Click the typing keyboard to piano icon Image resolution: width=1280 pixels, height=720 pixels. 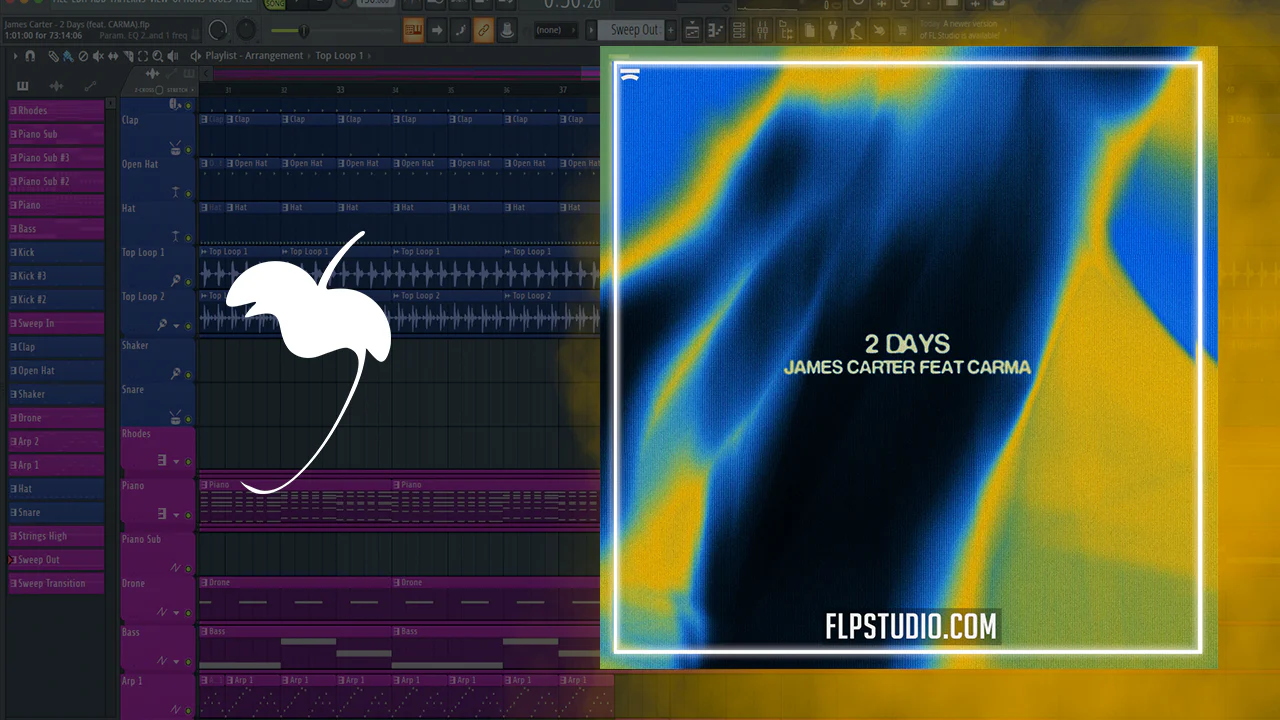(x=413, y=30)
